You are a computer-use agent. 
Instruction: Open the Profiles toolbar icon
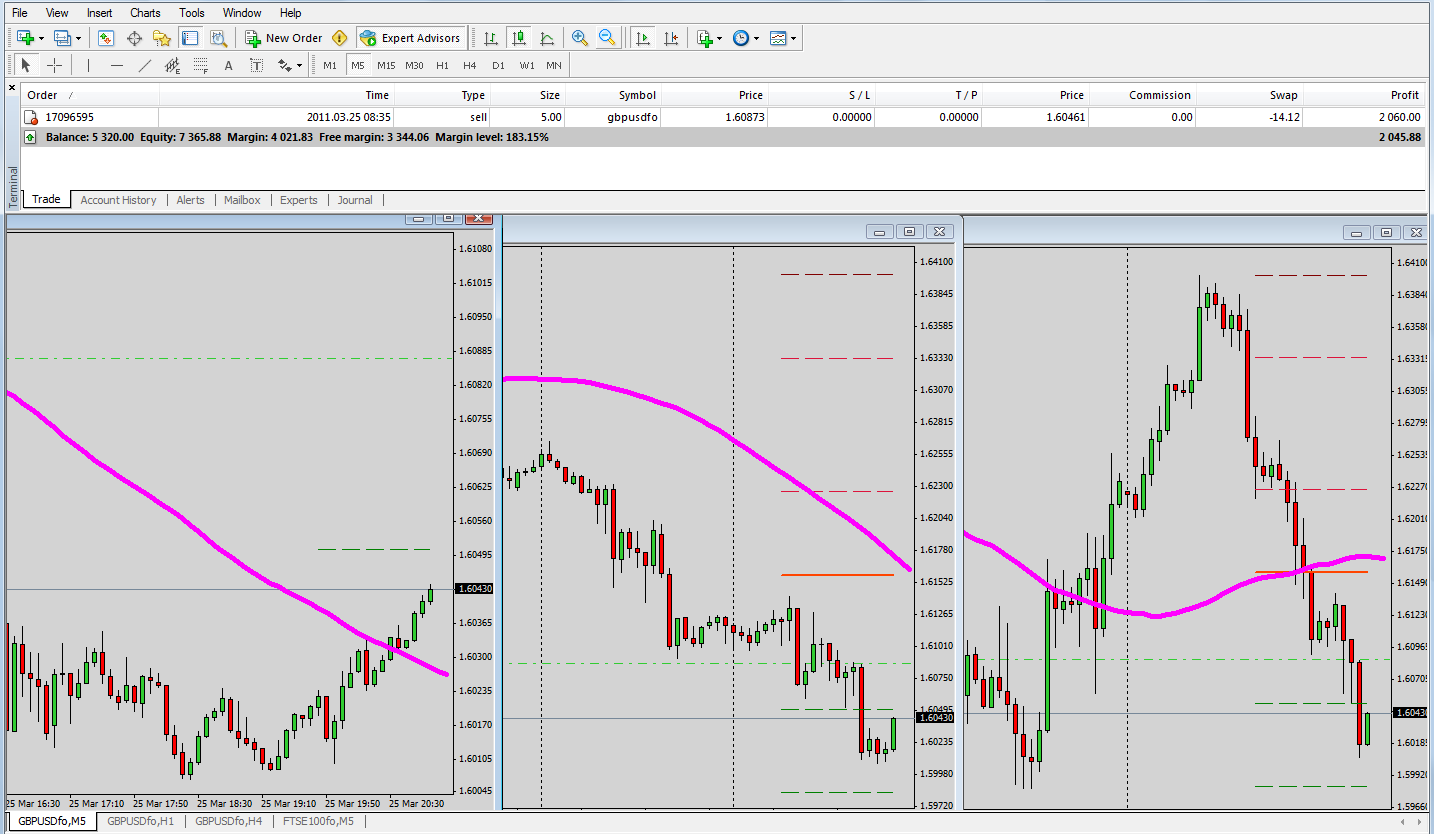click(62, 38)
